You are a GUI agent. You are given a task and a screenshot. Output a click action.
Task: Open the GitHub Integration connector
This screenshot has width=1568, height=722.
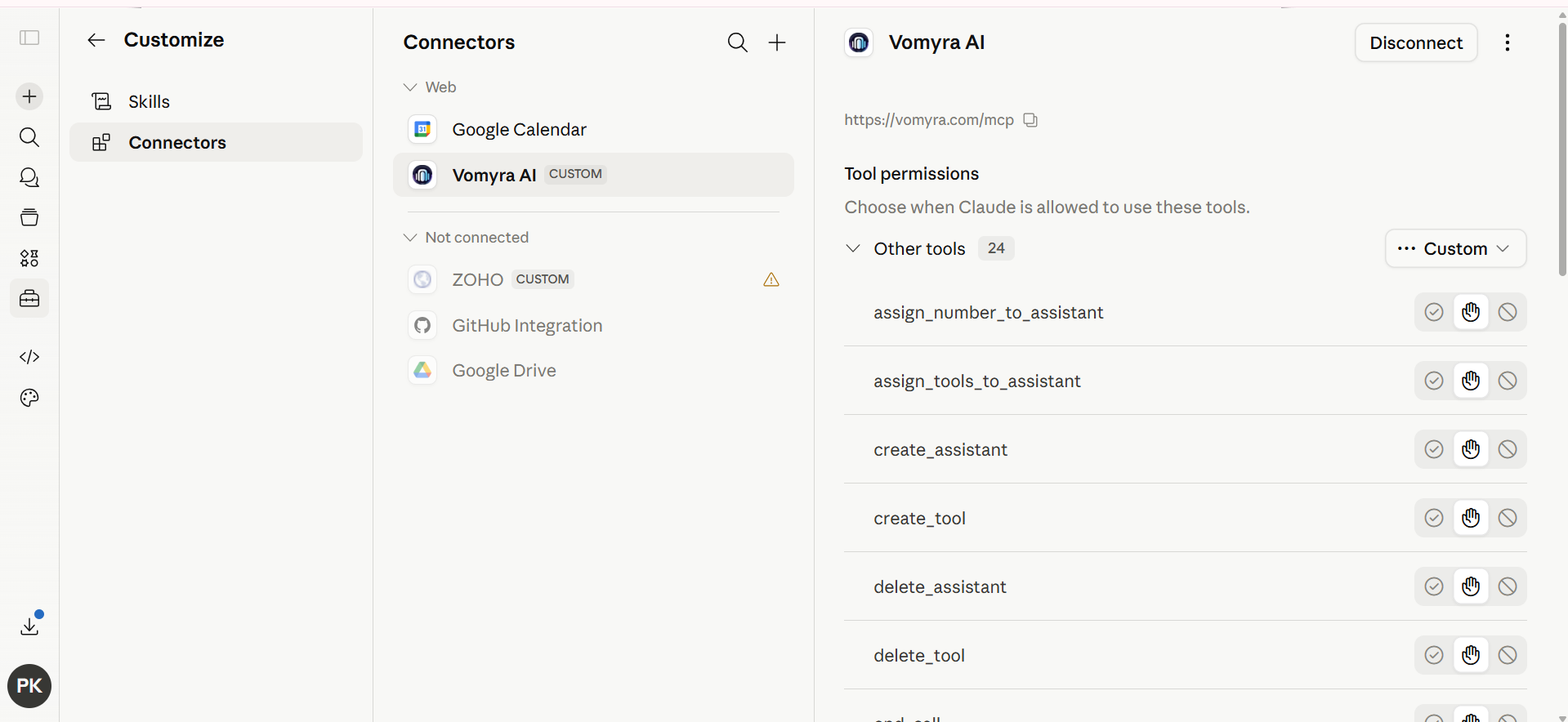[x=593, y=325]
